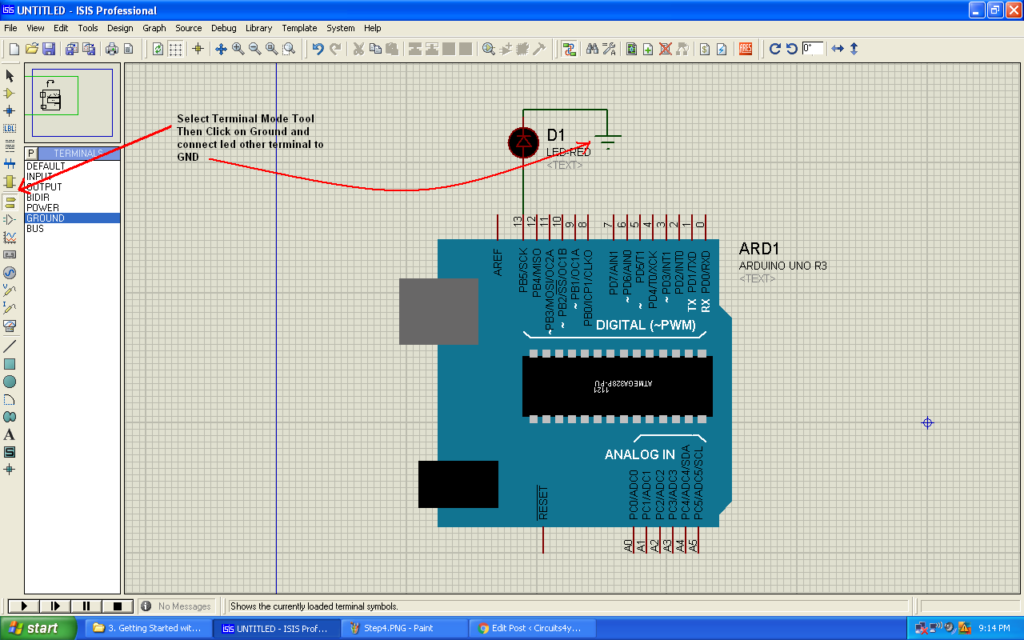Open the Tools menu

(x=88, y=28)
